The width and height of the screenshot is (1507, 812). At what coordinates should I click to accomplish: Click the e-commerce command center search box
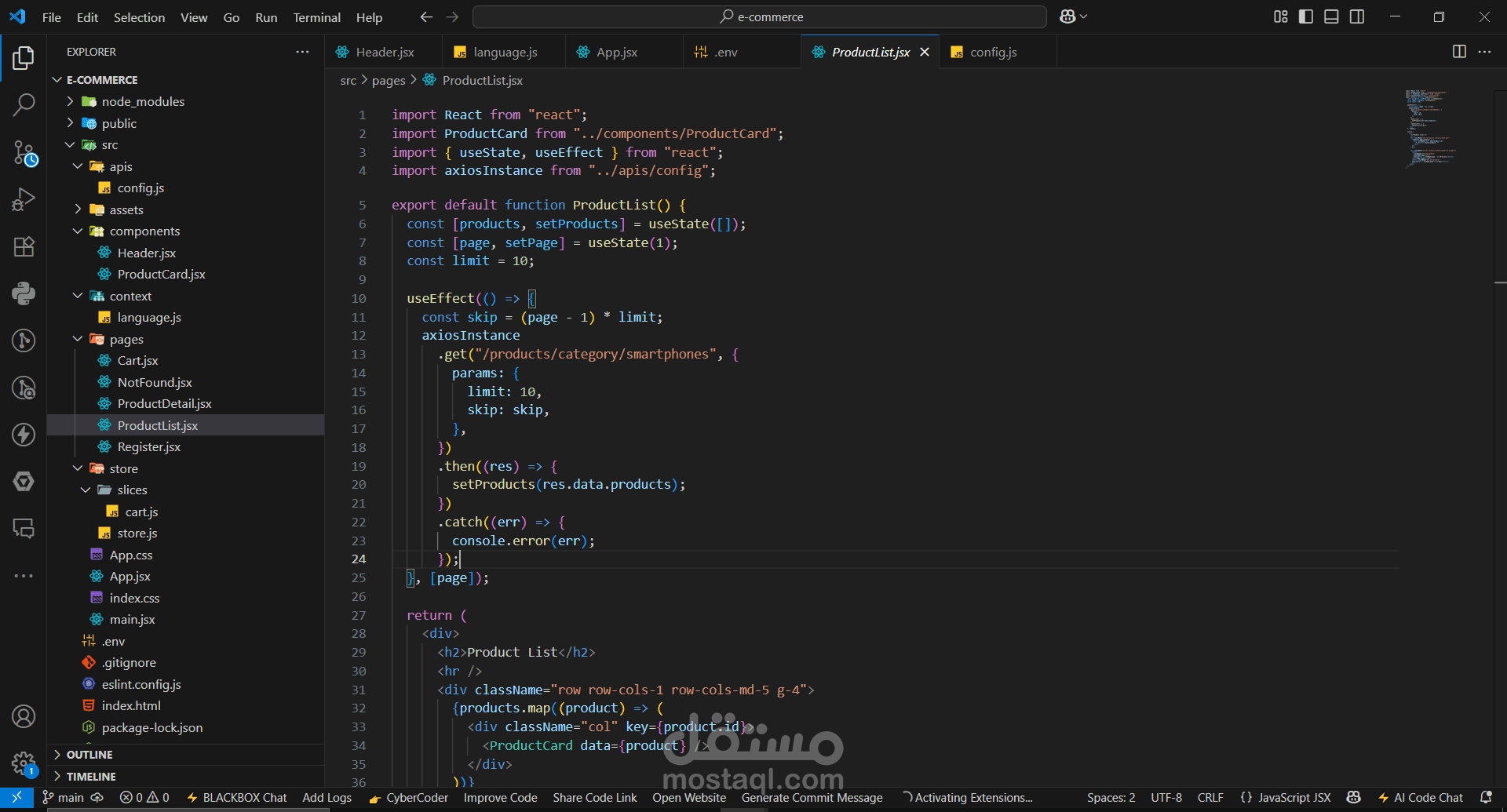coord(759,16)
